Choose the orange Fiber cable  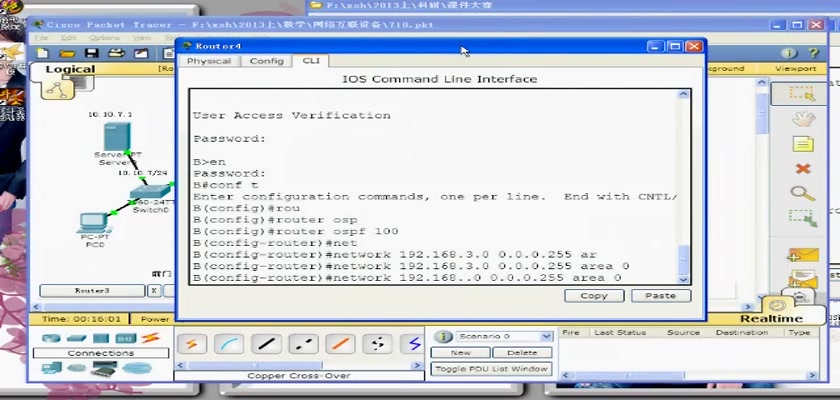coord(340,344)
